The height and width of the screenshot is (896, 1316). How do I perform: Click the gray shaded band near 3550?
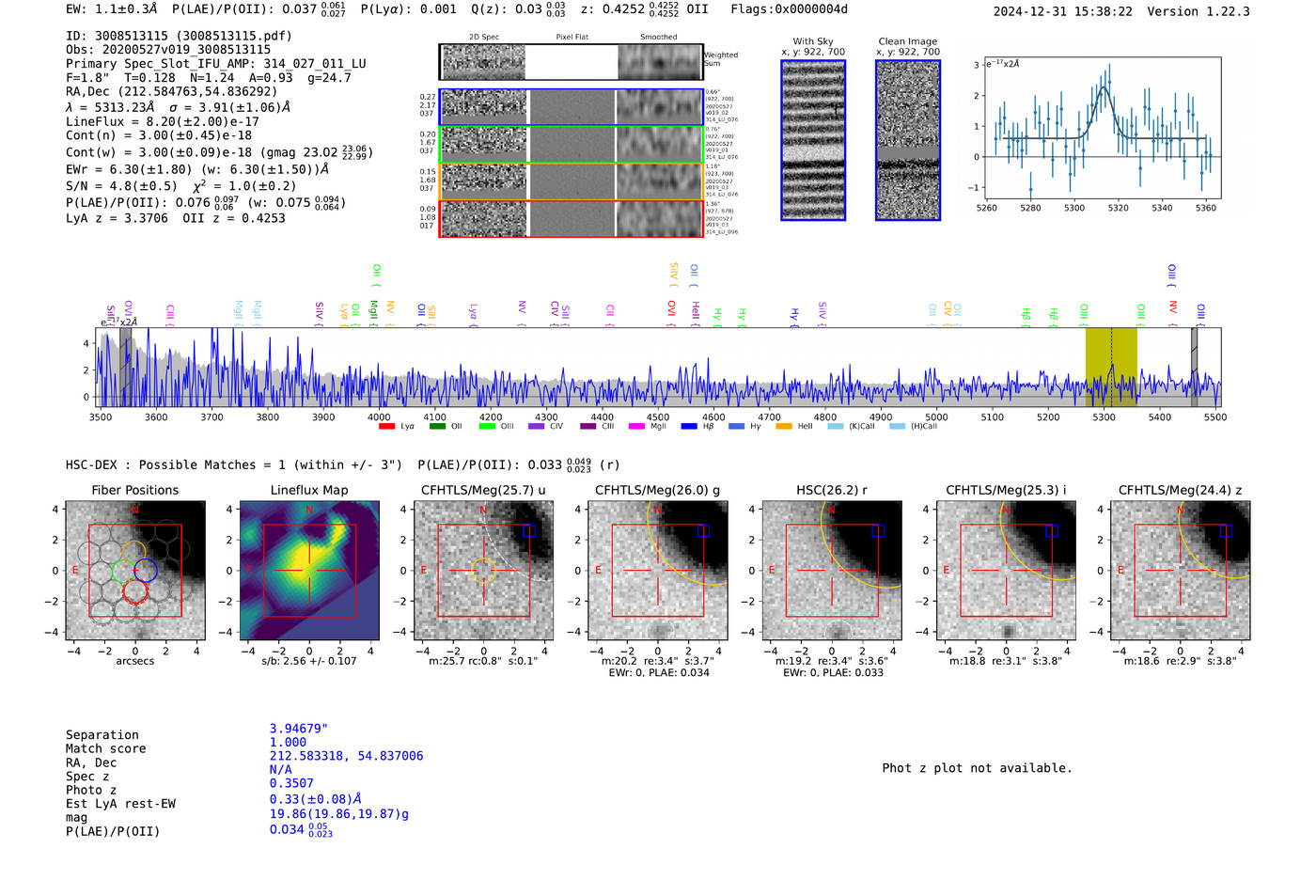(125, 367)
